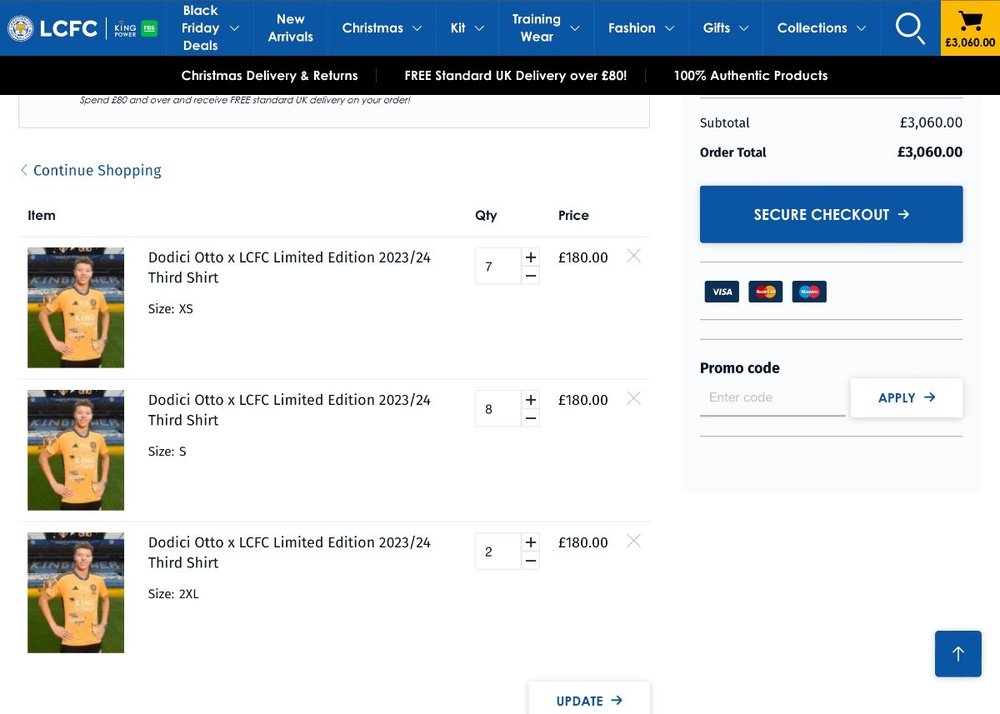Image resolution: width=1000 pixels, height=714 pixels.
Task: Open the New Arrivals menu item
Action: [x=290, y=28]
